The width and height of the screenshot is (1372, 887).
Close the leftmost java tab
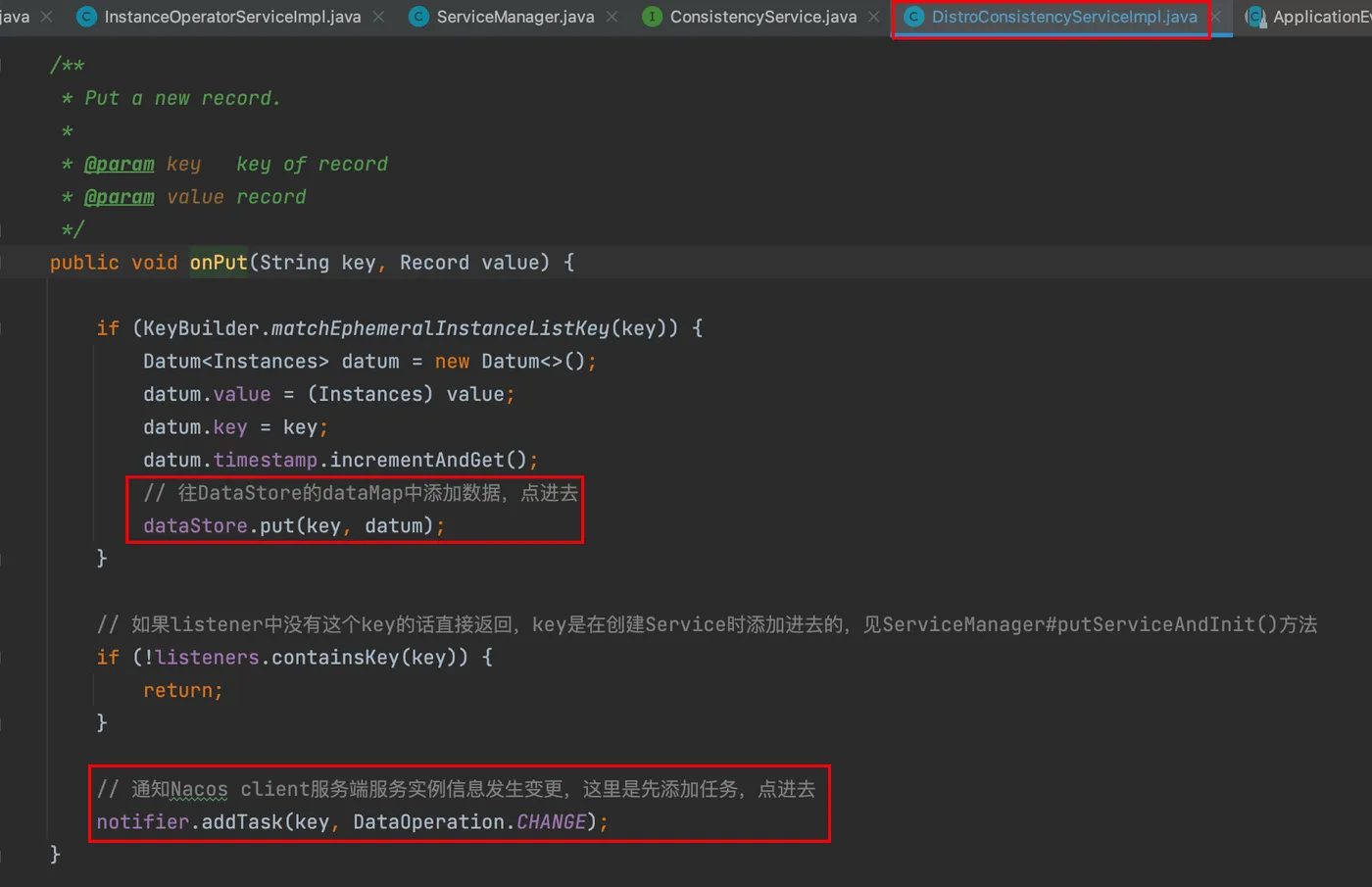coord(46,17)
